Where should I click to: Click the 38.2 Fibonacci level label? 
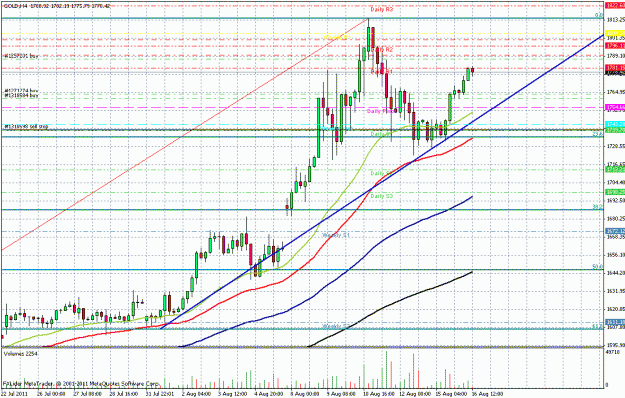[597, 207]
